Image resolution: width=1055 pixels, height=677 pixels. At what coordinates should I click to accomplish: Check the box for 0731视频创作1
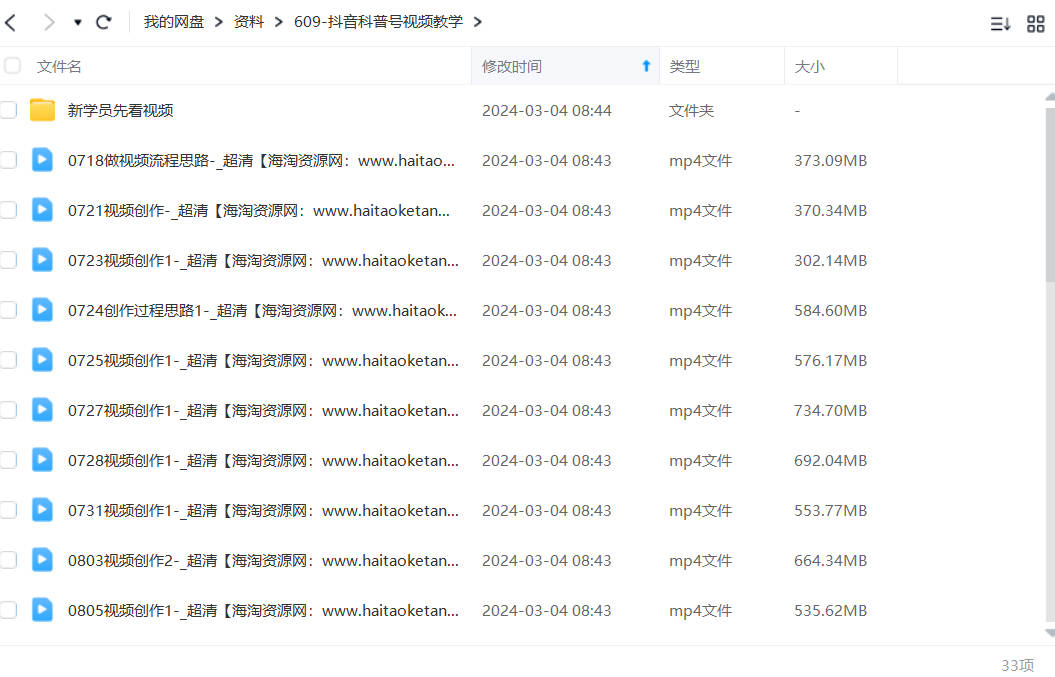click(x=8, y=510)
